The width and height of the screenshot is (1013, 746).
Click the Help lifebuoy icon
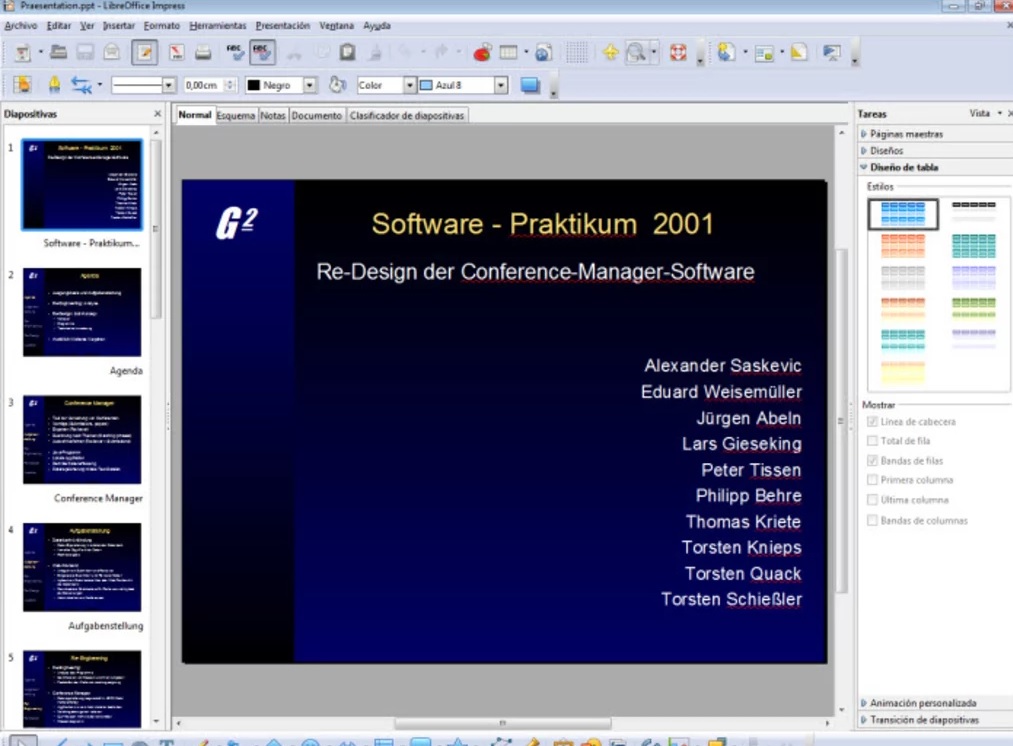[678, 52]
